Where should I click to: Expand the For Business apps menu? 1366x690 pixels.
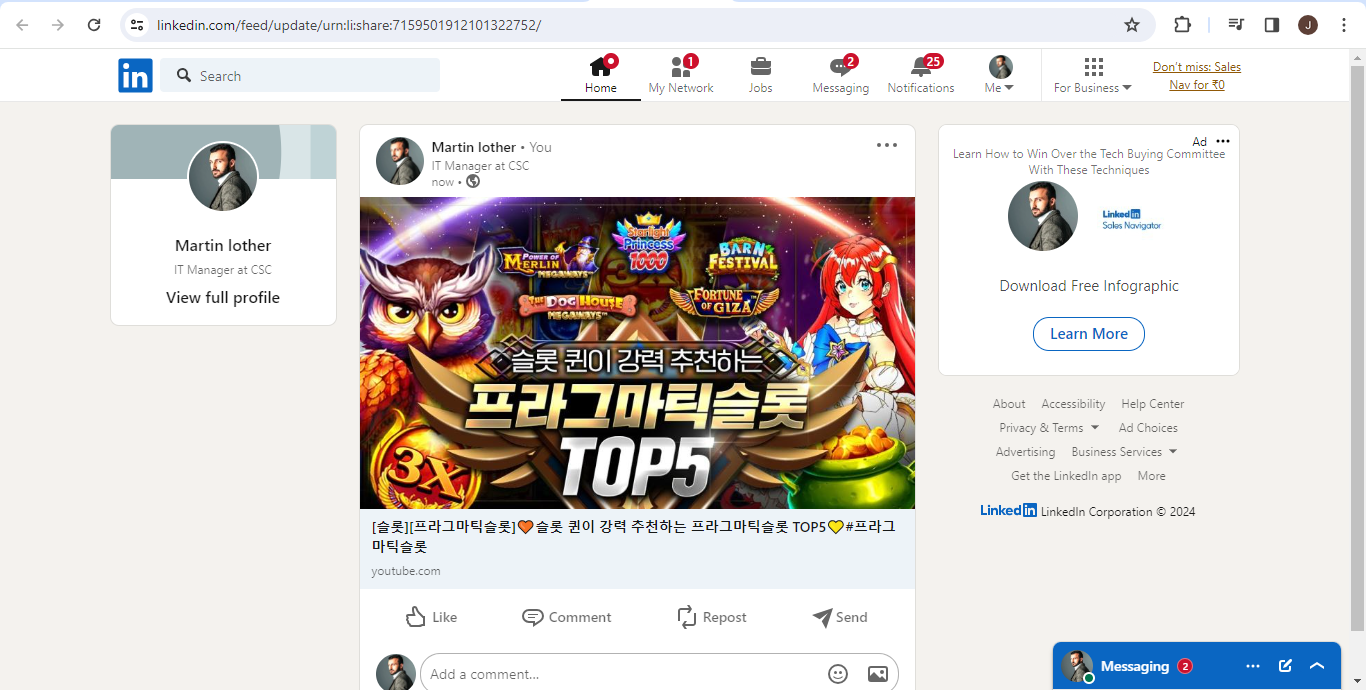click(1093, 75)
